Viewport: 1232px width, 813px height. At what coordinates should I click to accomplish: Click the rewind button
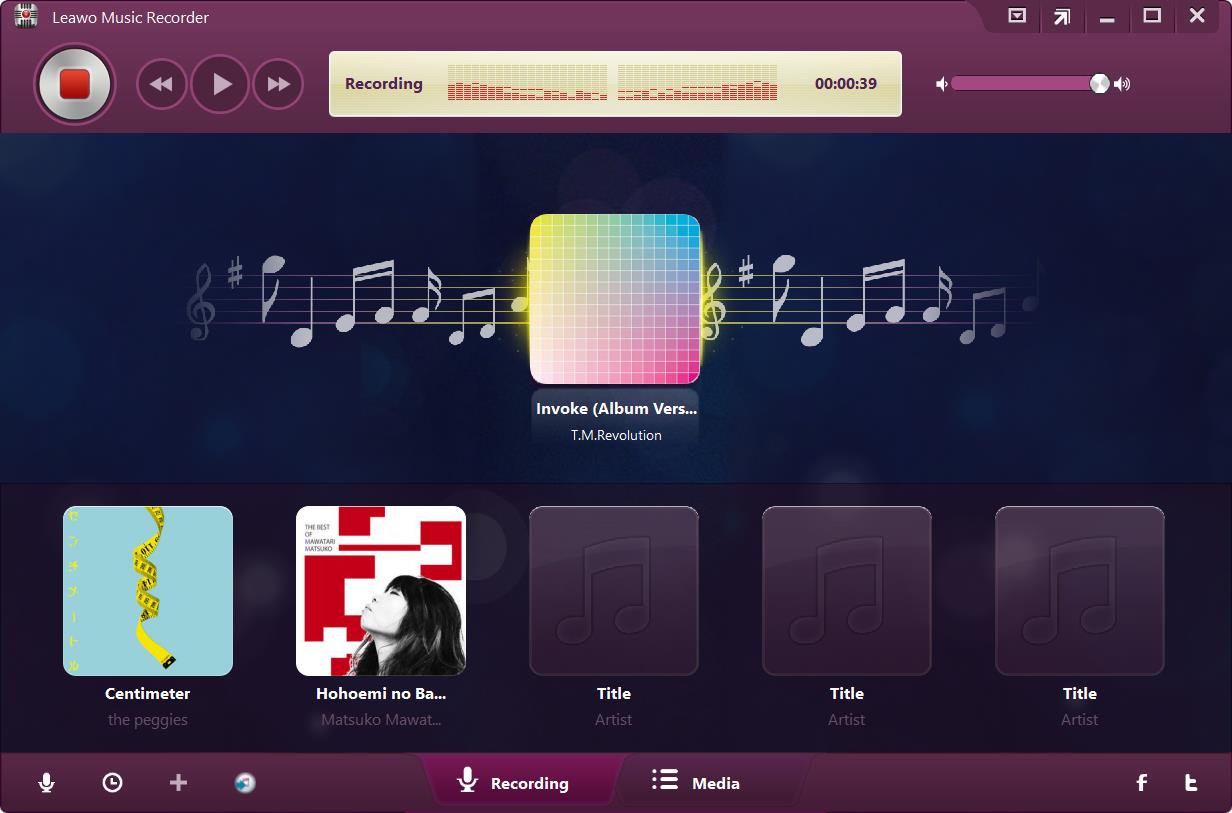tap(161, 84)
